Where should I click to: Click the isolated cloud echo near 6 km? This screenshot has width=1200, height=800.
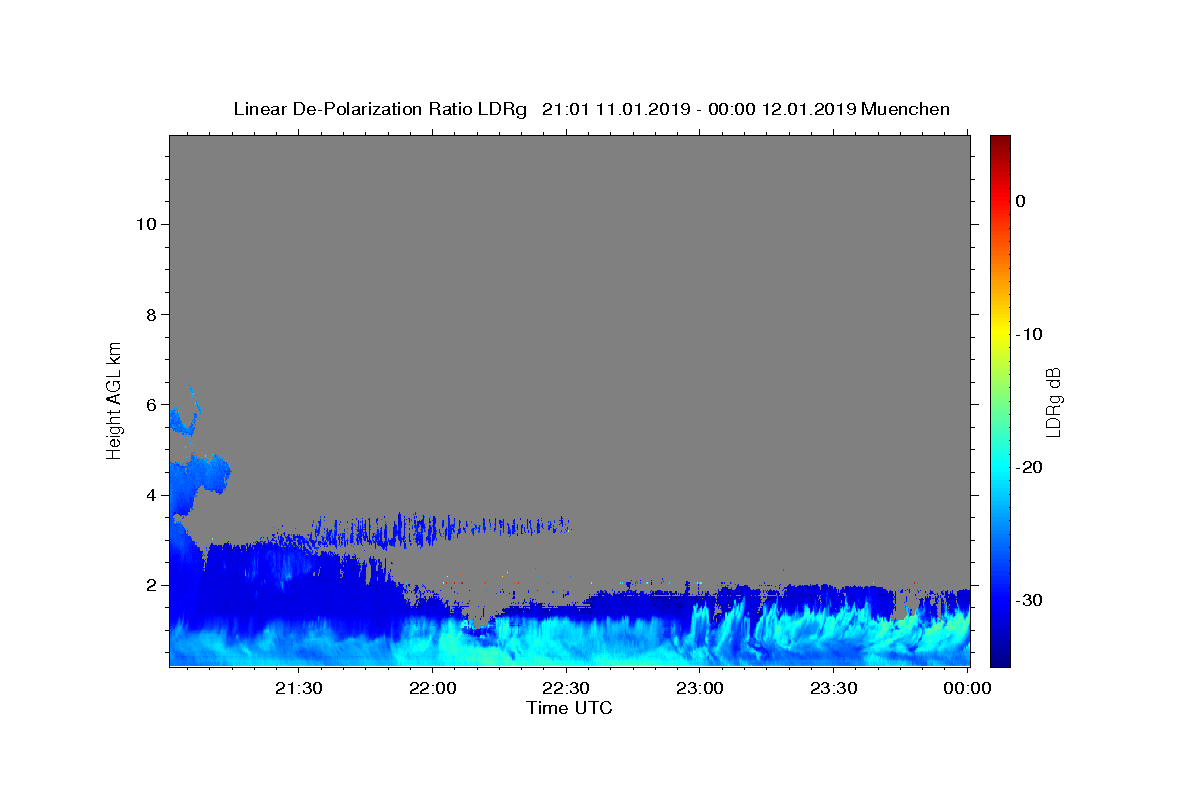point(183,414)
